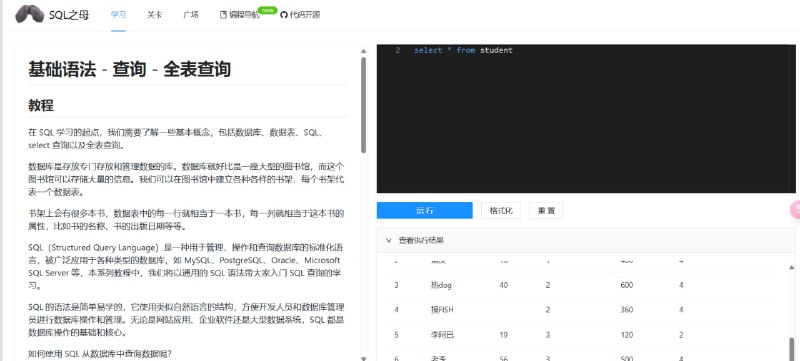800x361 pixels.
Task: Open the 广场 tab
Action: tap(191, 15)
